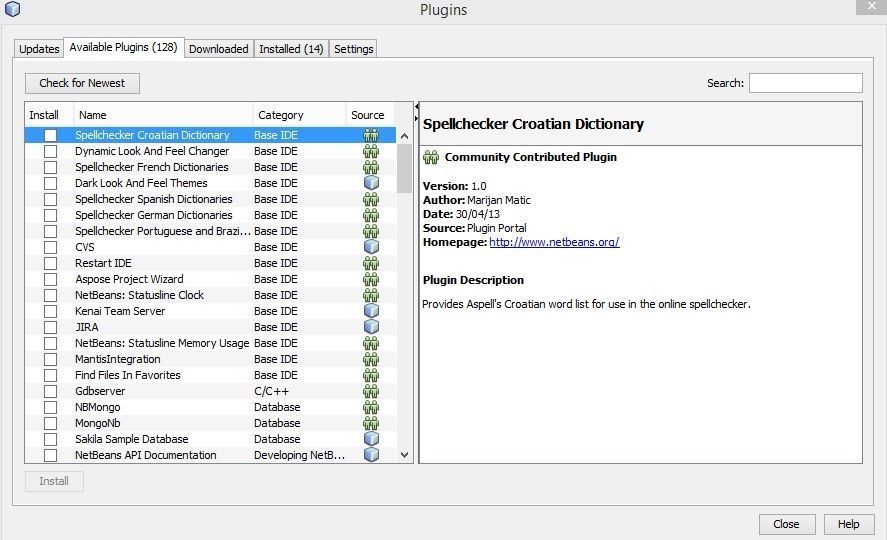Click source icon for NetBeans: Statusline Memory Usage
The image size is (887, 540).
[371, 343]
